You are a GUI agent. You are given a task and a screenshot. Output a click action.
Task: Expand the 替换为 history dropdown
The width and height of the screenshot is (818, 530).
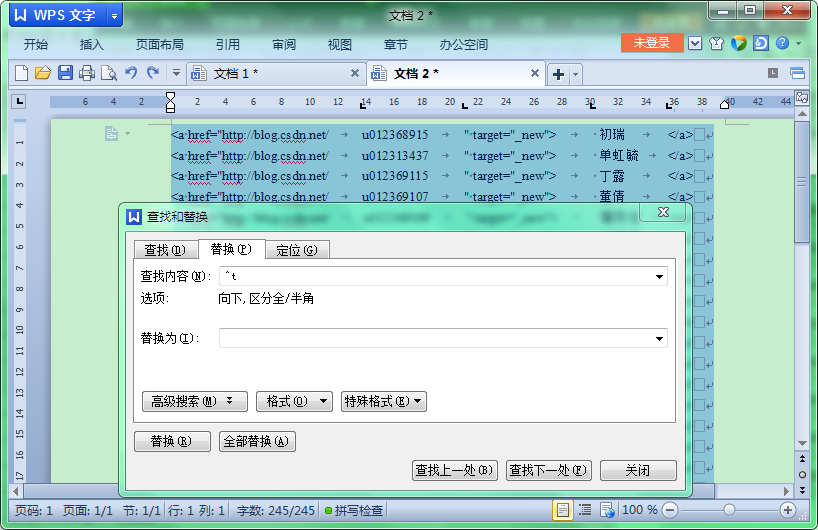click(x=659, y=339)
